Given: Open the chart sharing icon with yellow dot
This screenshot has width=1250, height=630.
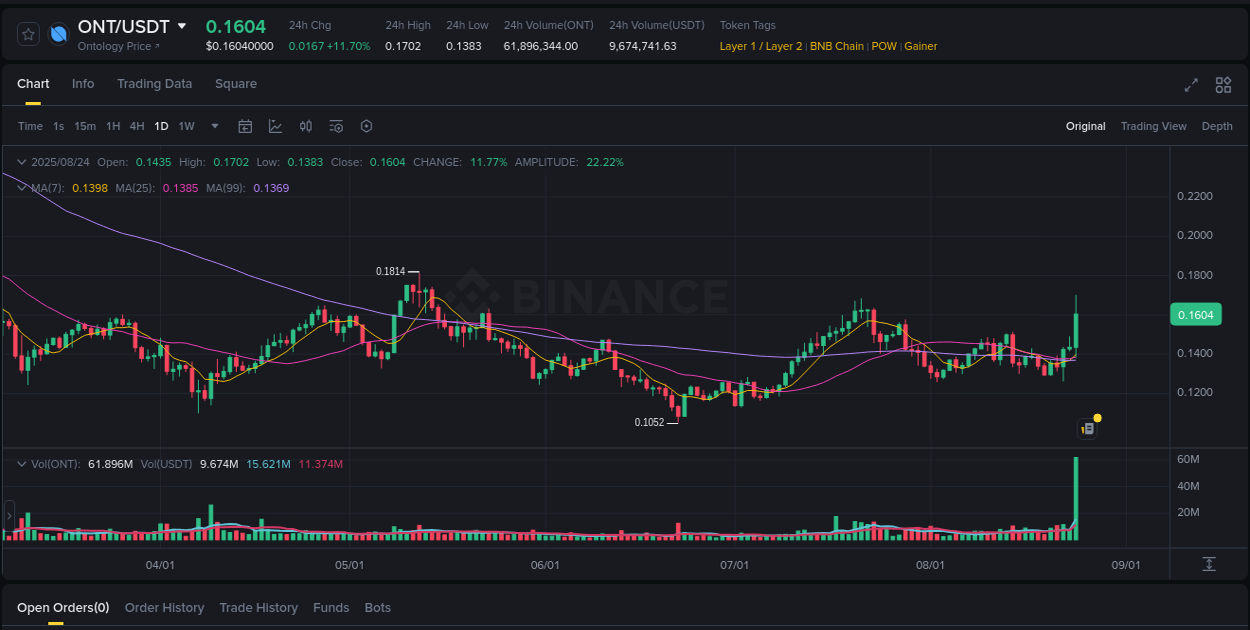Looking at the screenshot, I should [x=1088, y=427].
